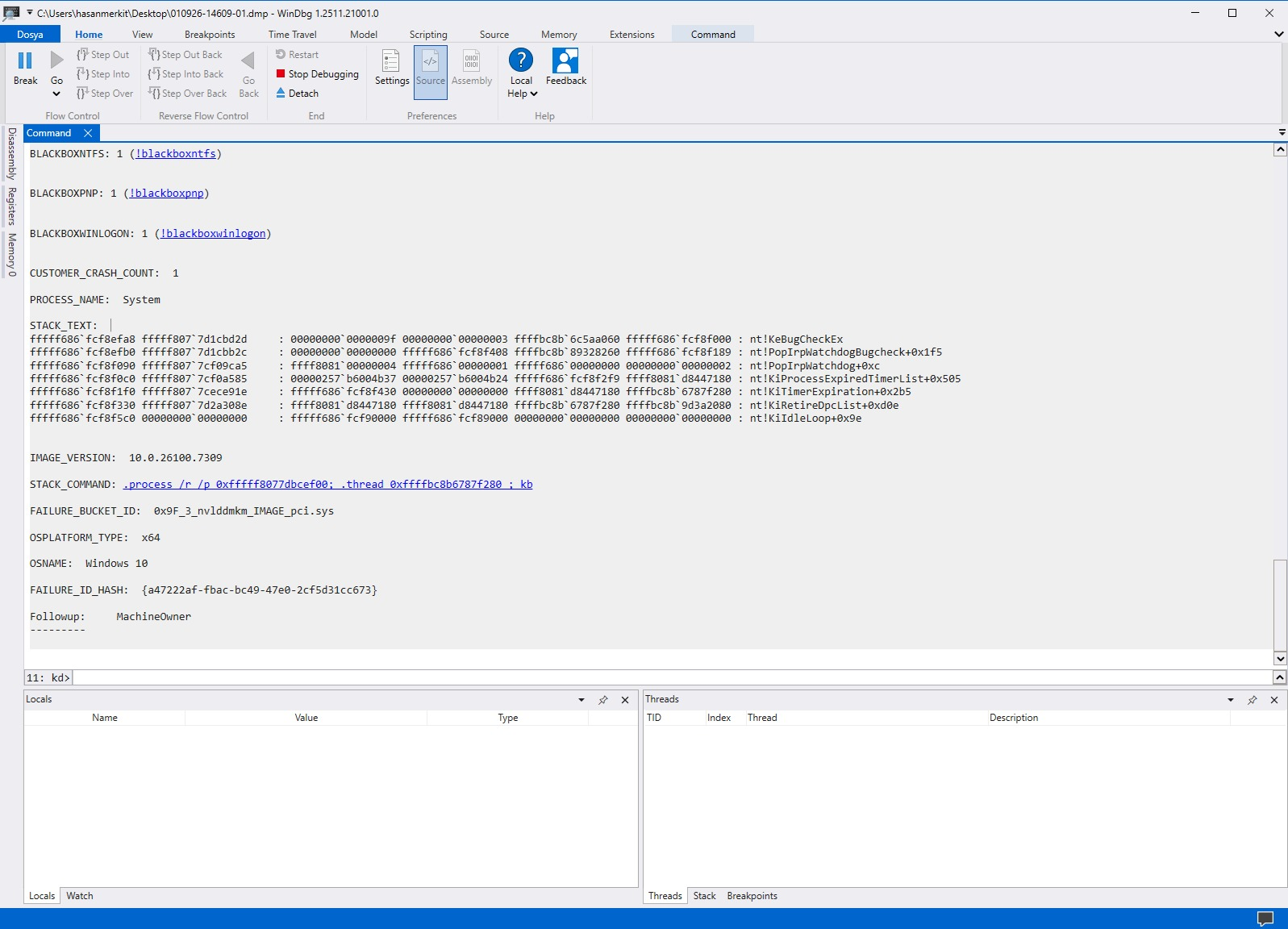1288x929 pixels.
Task: Click Step Over Back
Action: coord(187,94)
